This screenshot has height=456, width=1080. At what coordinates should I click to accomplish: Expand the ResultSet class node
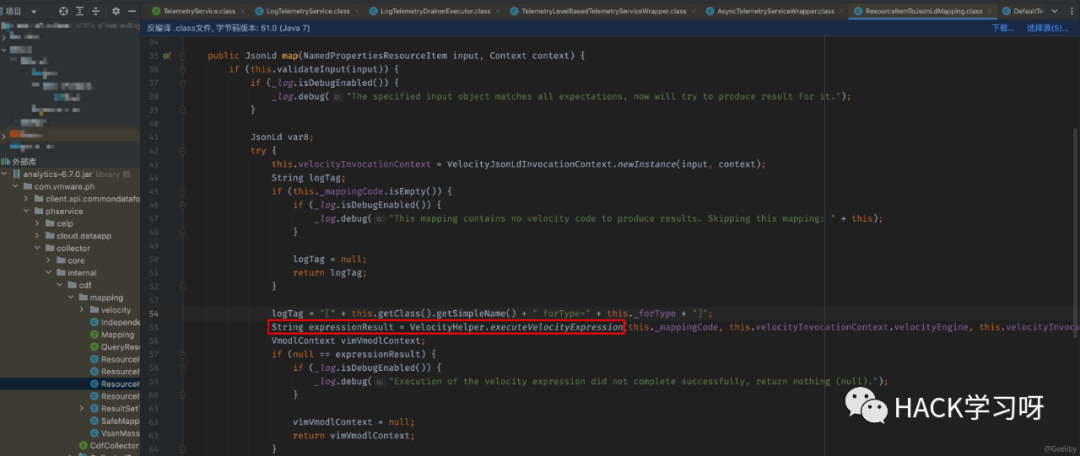[x=83, y=409]
